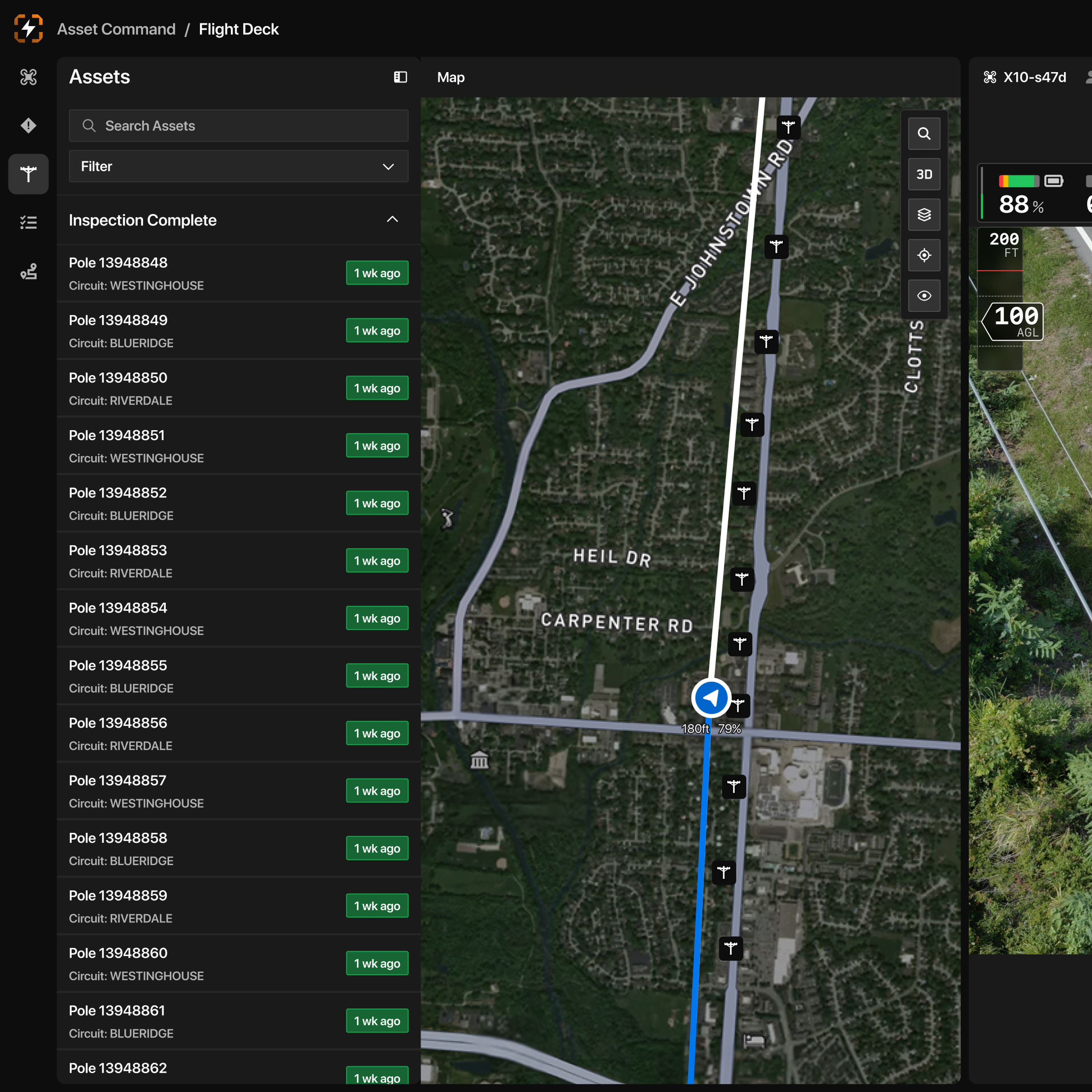
Task: Select the bottommost pole marker on map
Action: 731,948
